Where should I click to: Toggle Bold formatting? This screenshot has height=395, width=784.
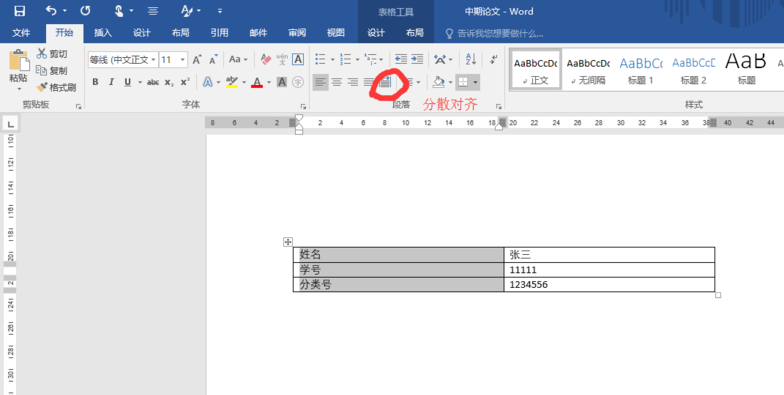pyautogui.click(x=96, y=82)
